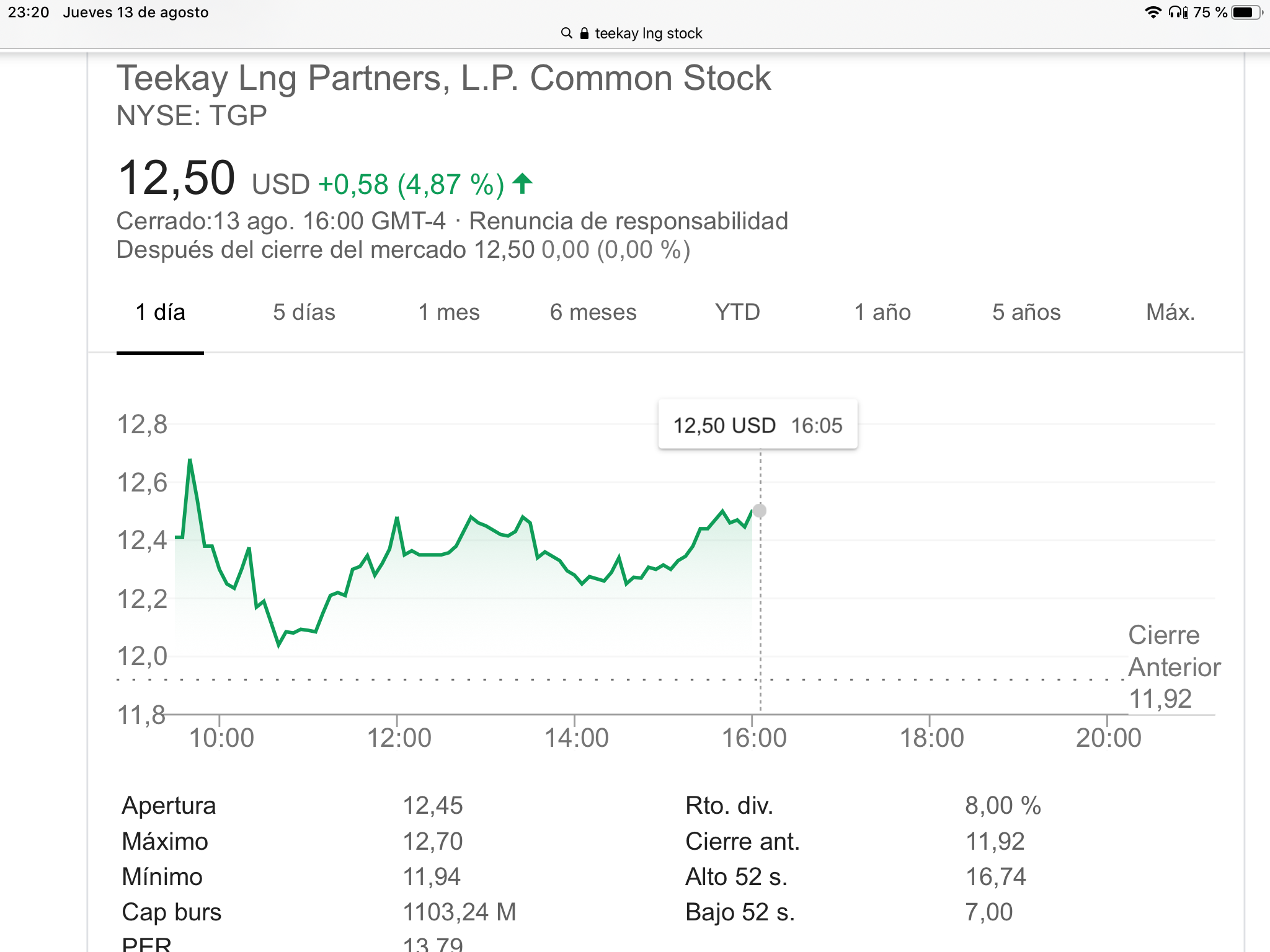Viewport: 1270px width, 952px height.
Task: Click the Cierre Anterior 11,92 label
Action: 1173,667
